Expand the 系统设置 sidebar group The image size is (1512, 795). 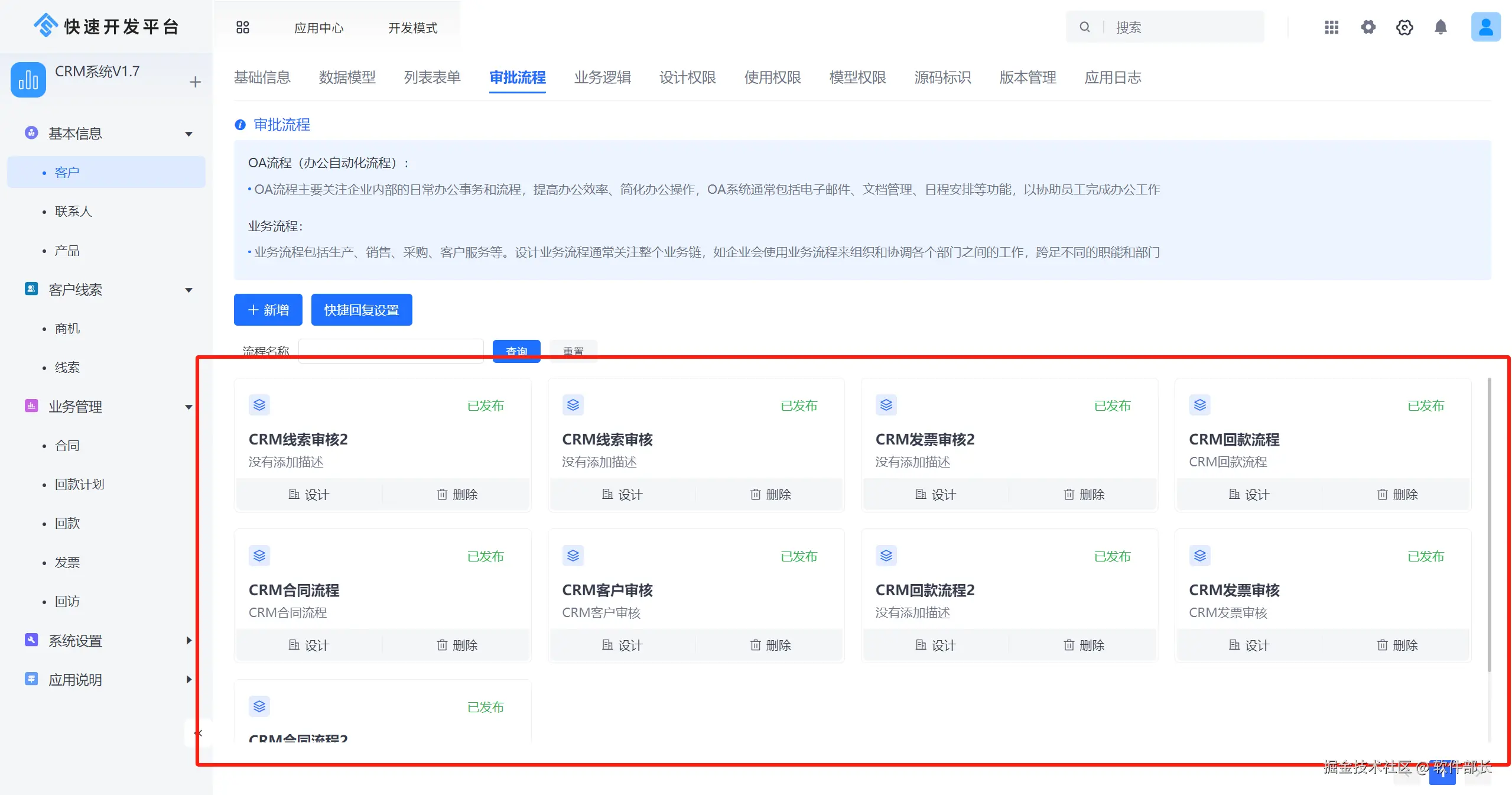pos(188,640)
